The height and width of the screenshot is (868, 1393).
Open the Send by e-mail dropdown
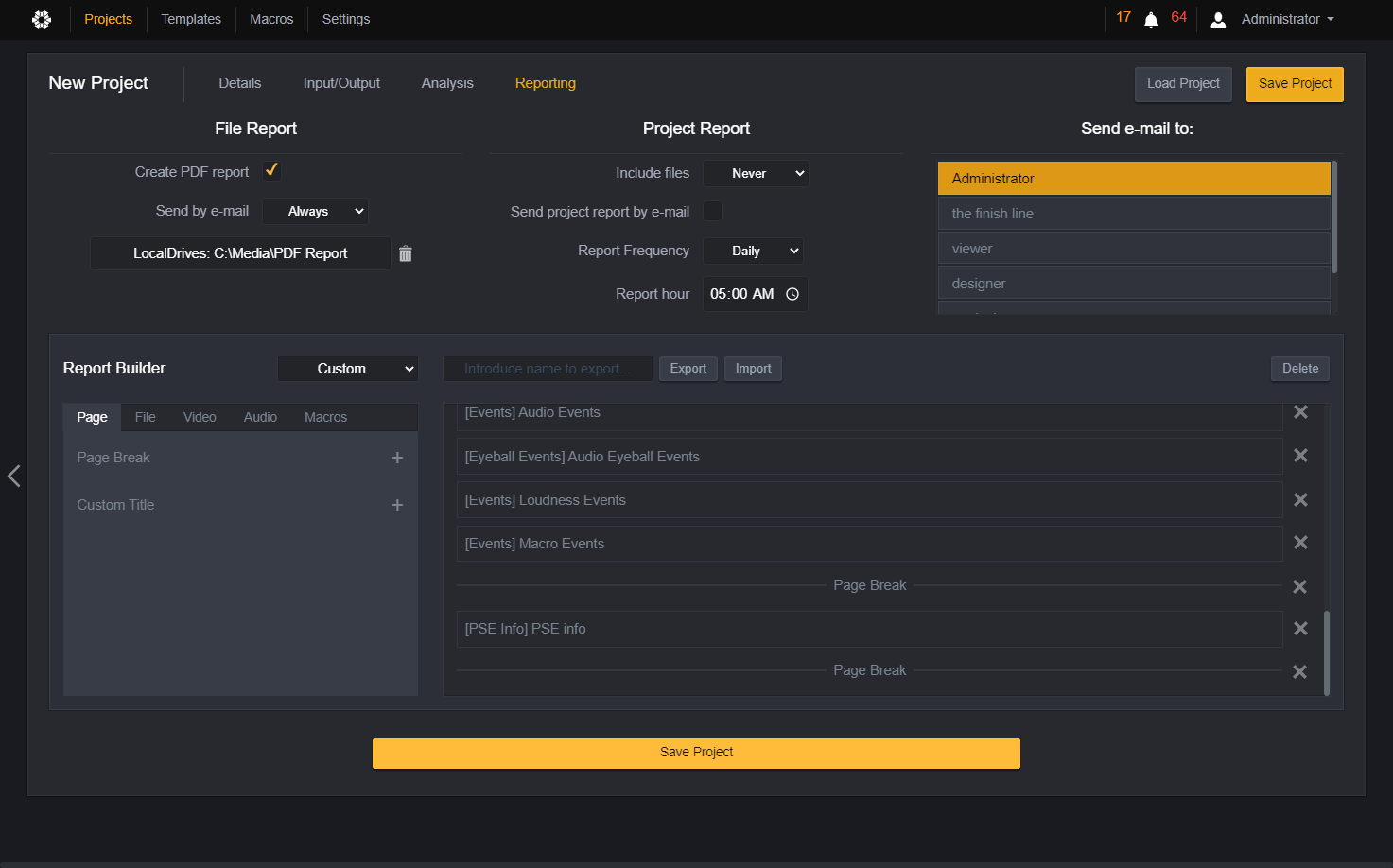coord(315,211)
